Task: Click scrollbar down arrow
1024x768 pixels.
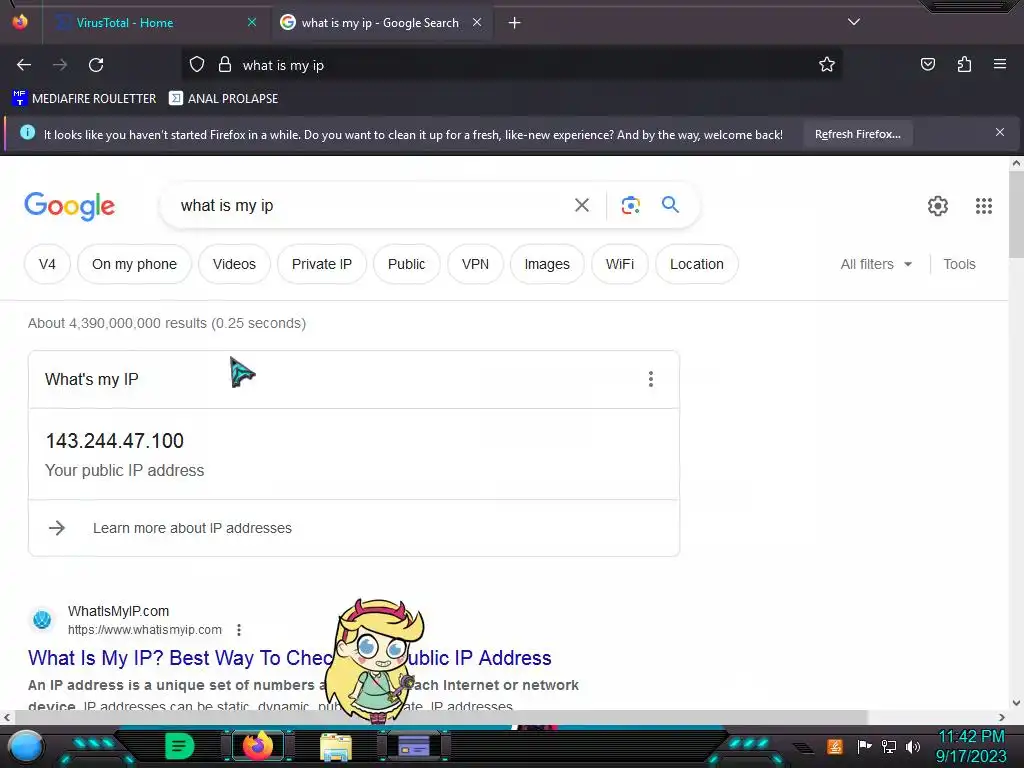Action: (1016, 703)
